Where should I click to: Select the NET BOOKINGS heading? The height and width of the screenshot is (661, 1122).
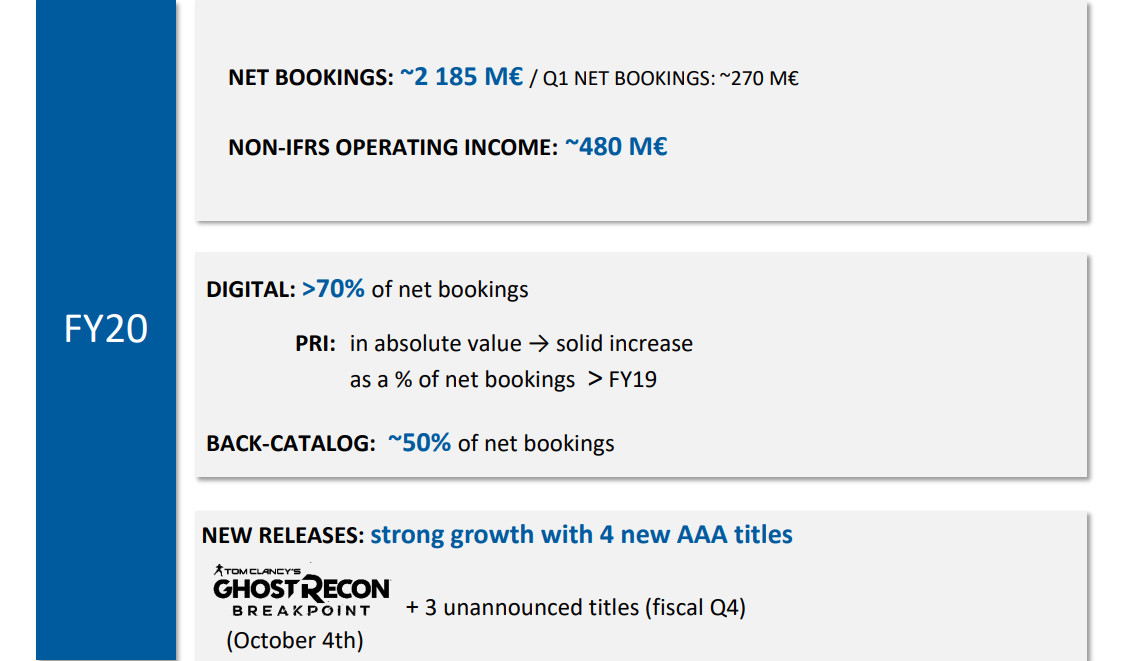pyautogui.click(x=310, y=78)
